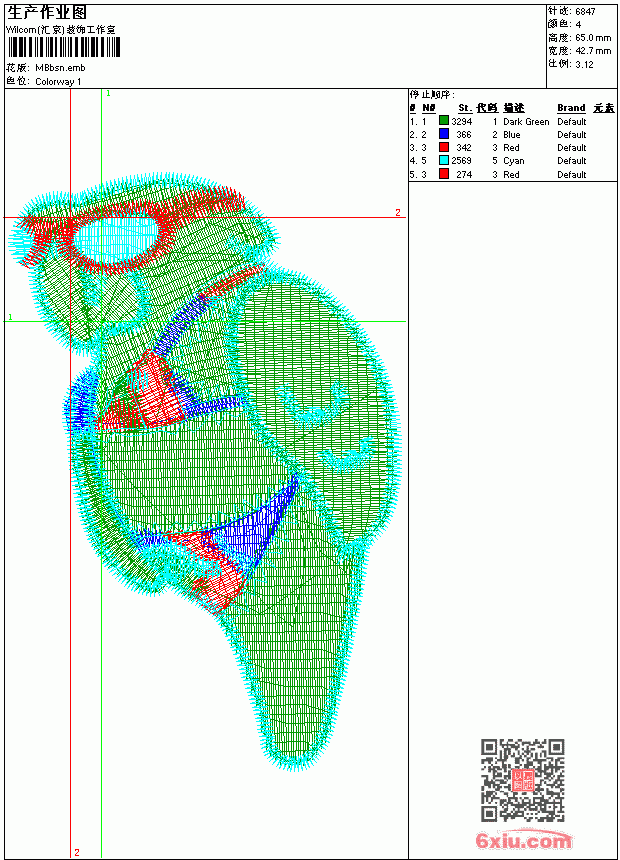Click the cyan oval in the embroidery design
The image size is (620, 860).
(x=116, y=239)
